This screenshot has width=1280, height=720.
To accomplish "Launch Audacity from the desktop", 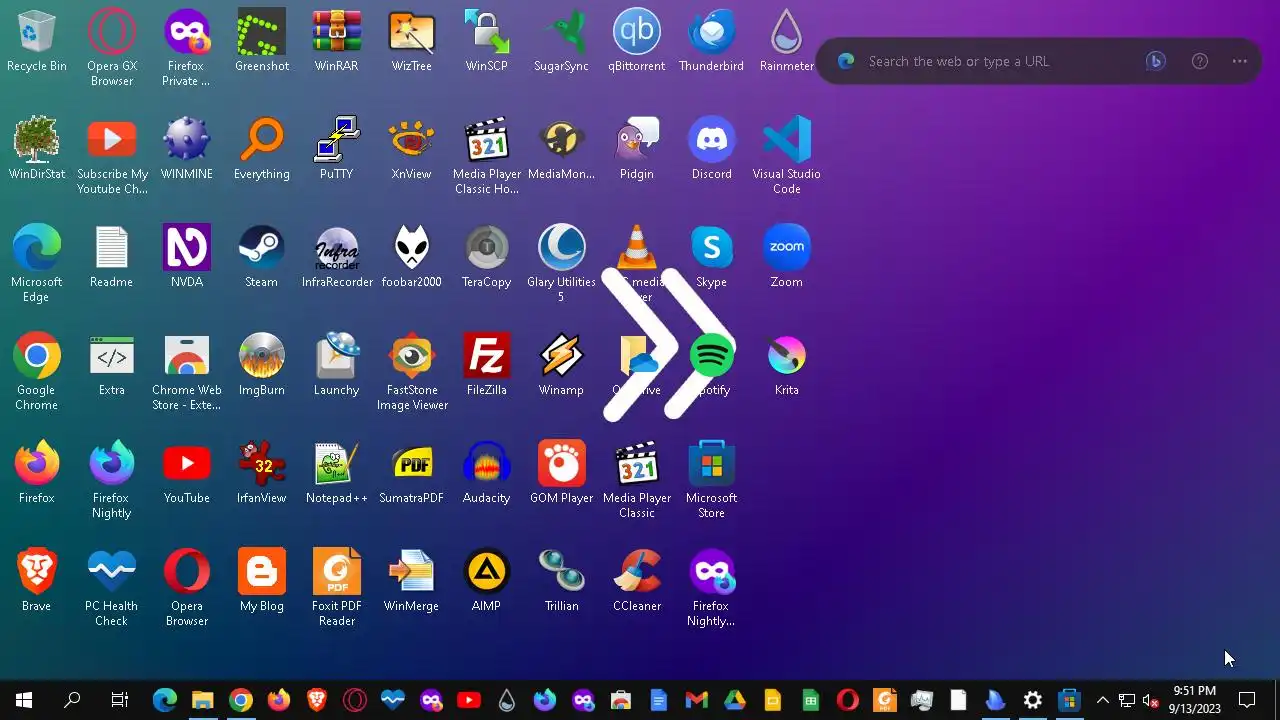I will coord(486,474).
